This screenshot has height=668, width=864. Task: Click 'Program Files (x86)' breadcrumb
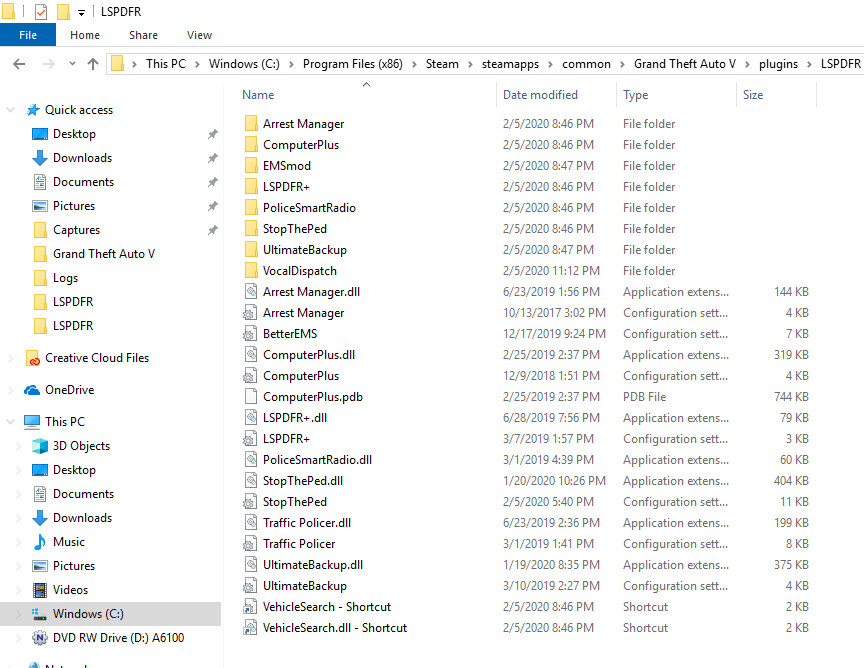click(x=353, y=64)
